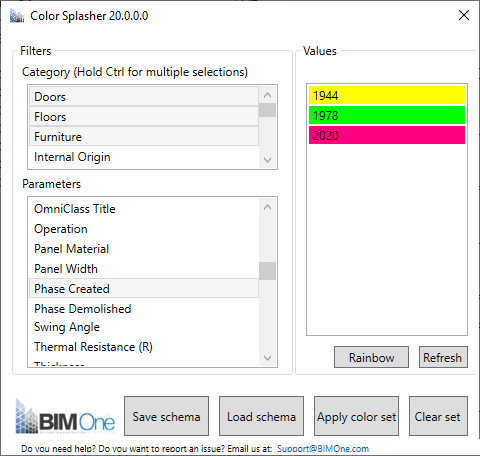
Task: Click the BIM One logo
Action: click(x=65, y=417)
